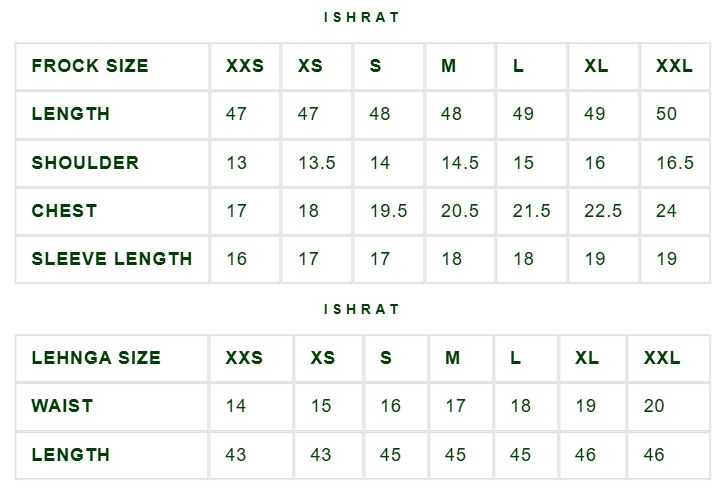Click the frock XXL column header
The width and height of the screenshot is (718, 494).
(x=674, y=66)
